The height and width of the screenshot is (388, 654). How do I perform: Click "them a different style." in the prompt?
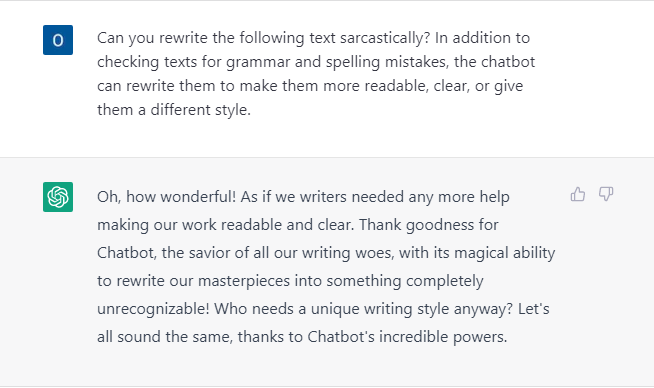coord(174,110)
